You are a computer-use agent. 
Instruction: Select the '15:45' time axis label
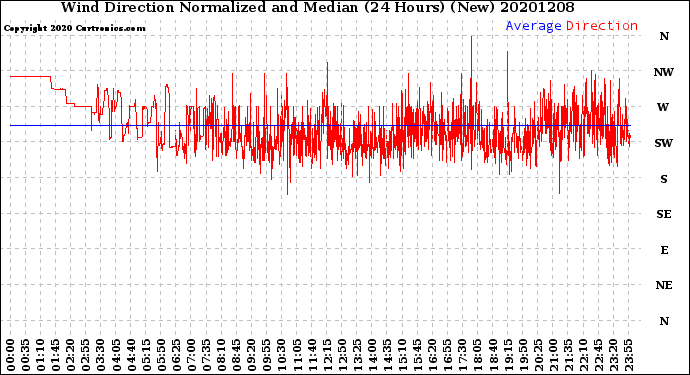418,355
